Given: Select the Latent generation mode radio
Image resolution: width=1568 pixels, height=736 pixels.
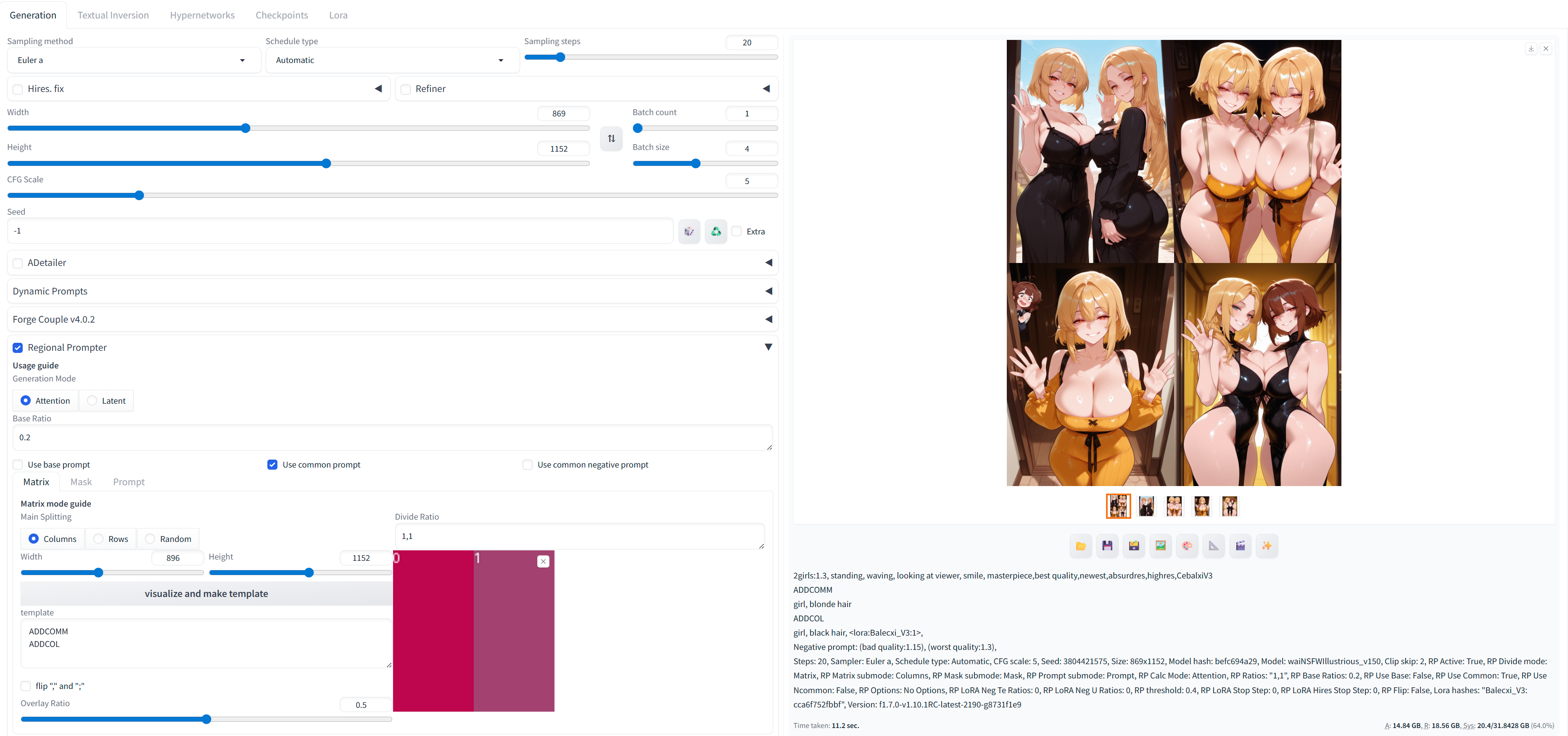Looking at the screenshot, I should pos(92,400).
